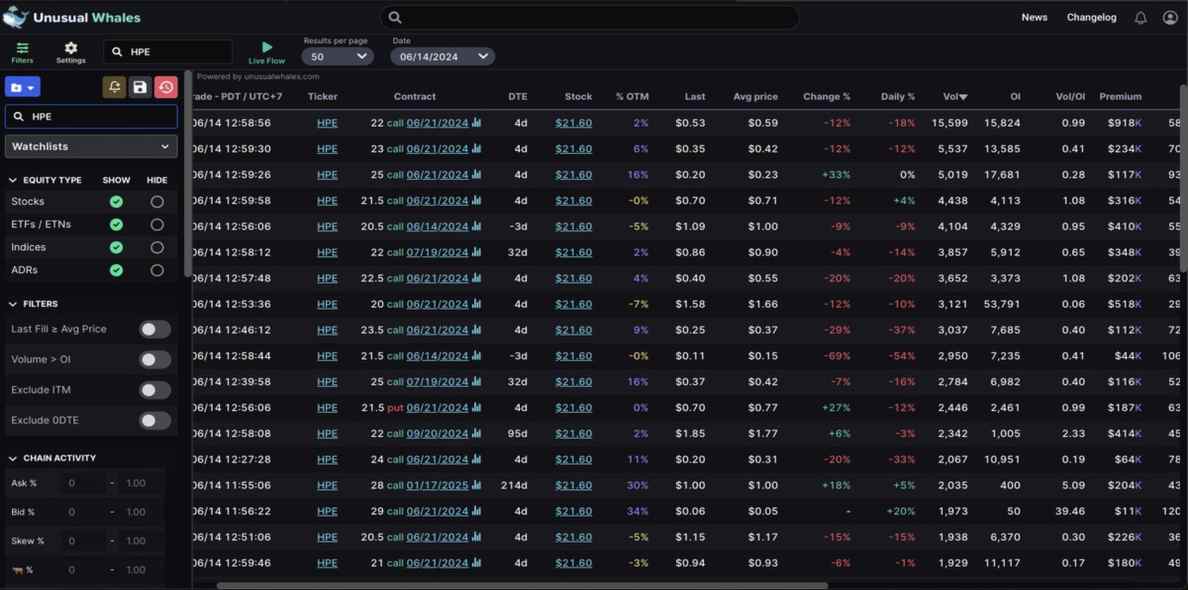Click the save disk icon button
The width and height of the screenshot is (1188, 590).
tap(140, 87)
